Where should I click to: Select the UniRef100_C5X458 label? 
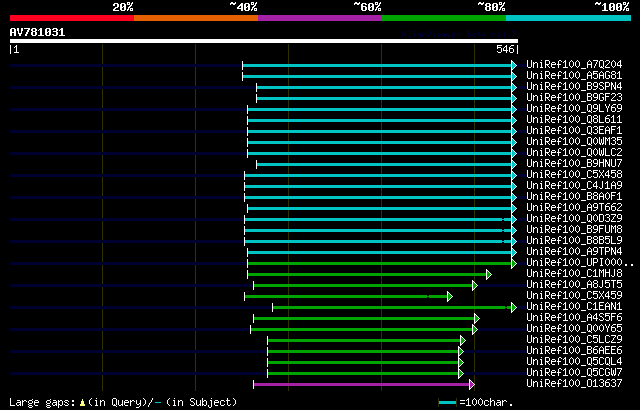point(574,175)
